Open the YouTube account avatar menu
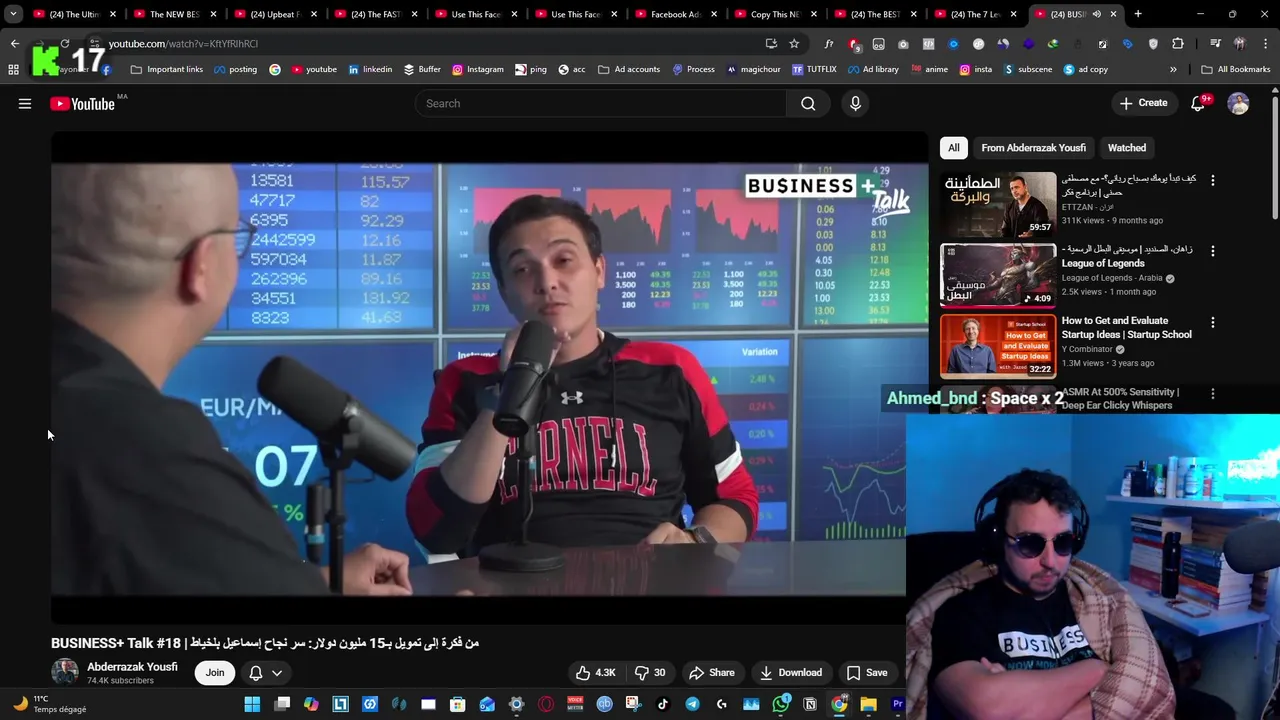This screenshot has height=720, width=1280. point(1238,103)
